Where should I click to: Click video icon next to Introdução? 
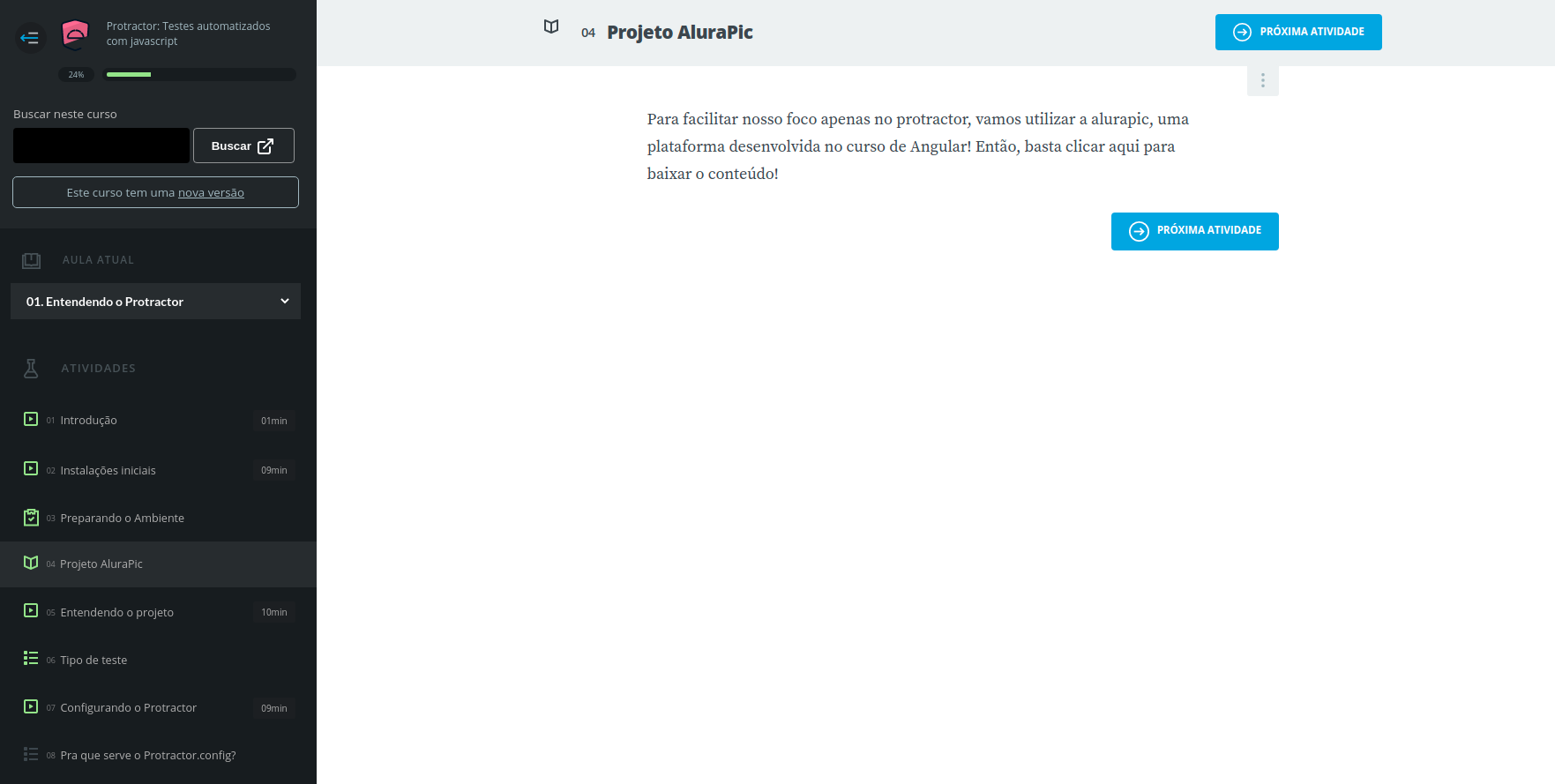31,420
